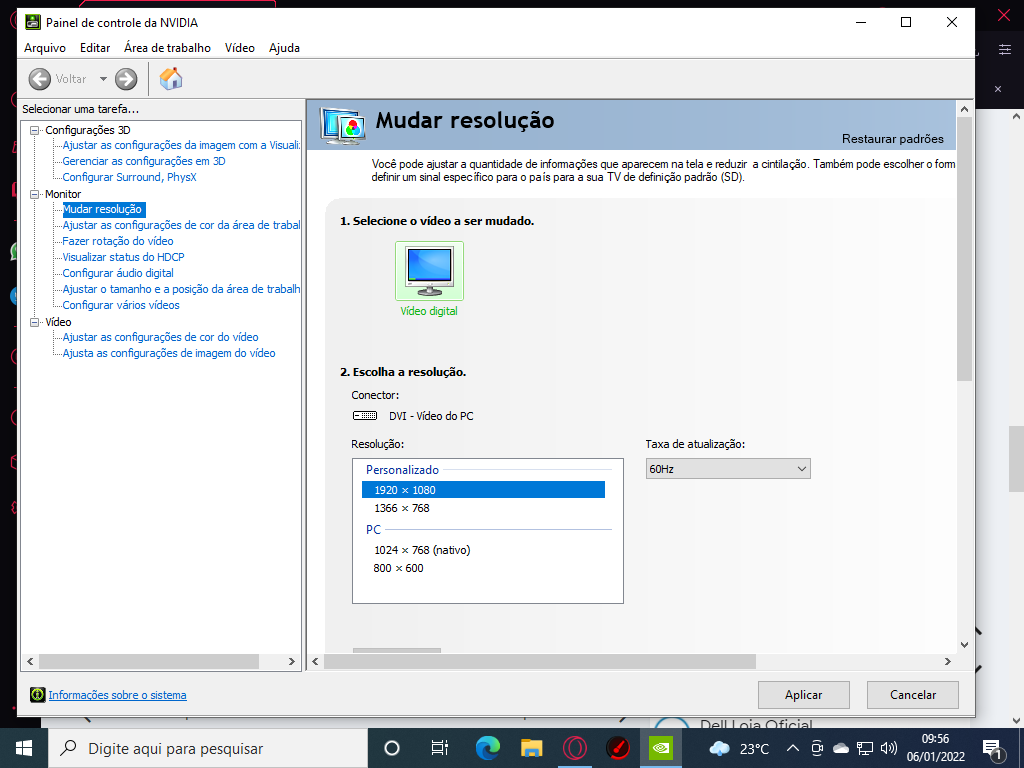1024x768 pixels.
Task: Select Mudar resolução in the task tree
Action: tap(103, 210)
